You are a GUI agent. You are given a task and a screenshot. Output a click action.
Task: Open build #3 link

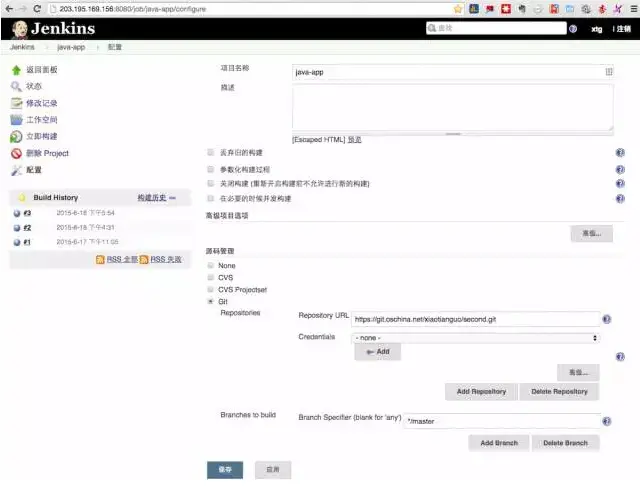(27, 213)
